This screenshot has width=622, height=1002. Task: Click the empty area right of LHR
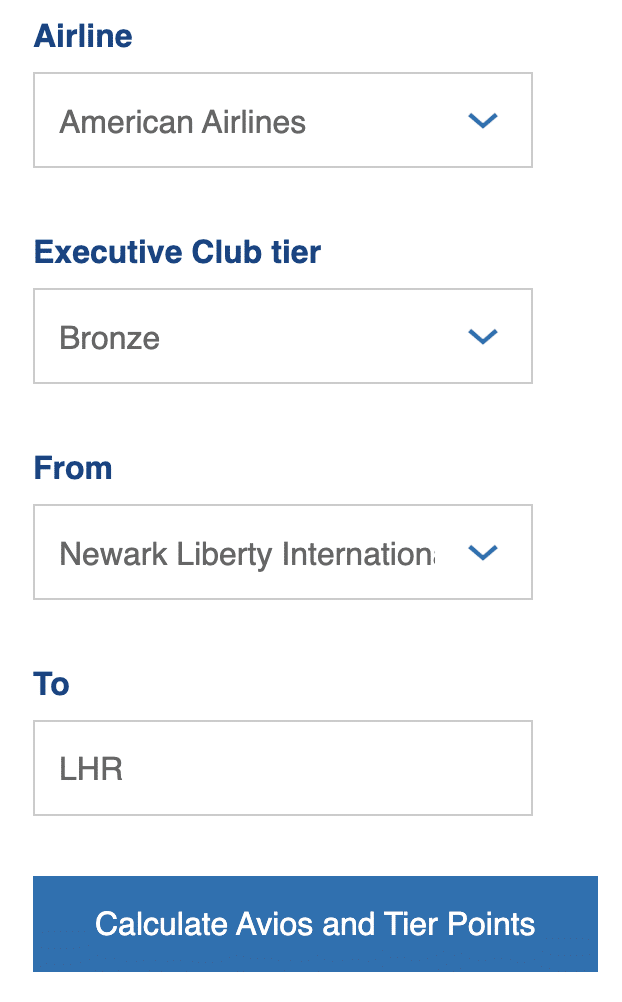350,769
